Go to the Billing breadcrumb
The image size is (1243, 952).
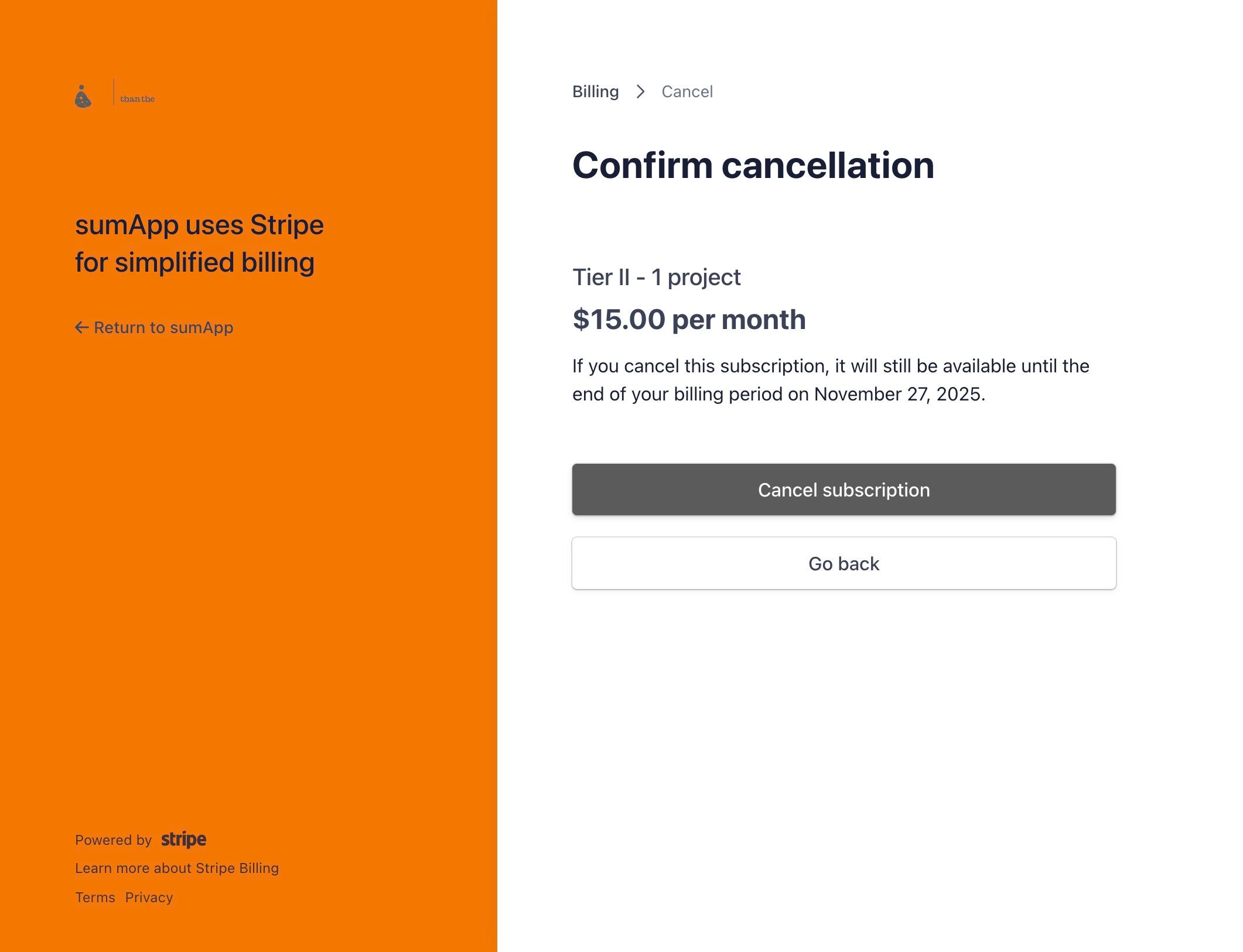click(x=595, y=92)
